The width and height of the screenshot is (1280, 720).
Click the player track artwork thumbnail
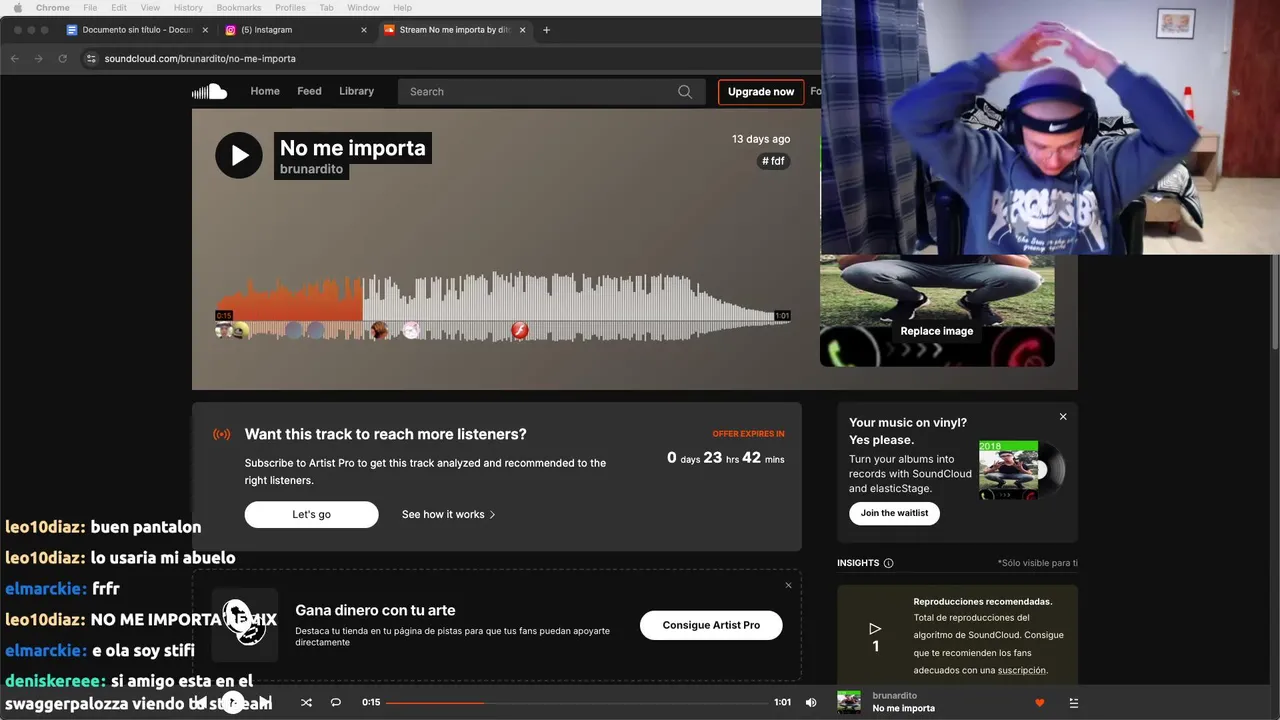849,702
